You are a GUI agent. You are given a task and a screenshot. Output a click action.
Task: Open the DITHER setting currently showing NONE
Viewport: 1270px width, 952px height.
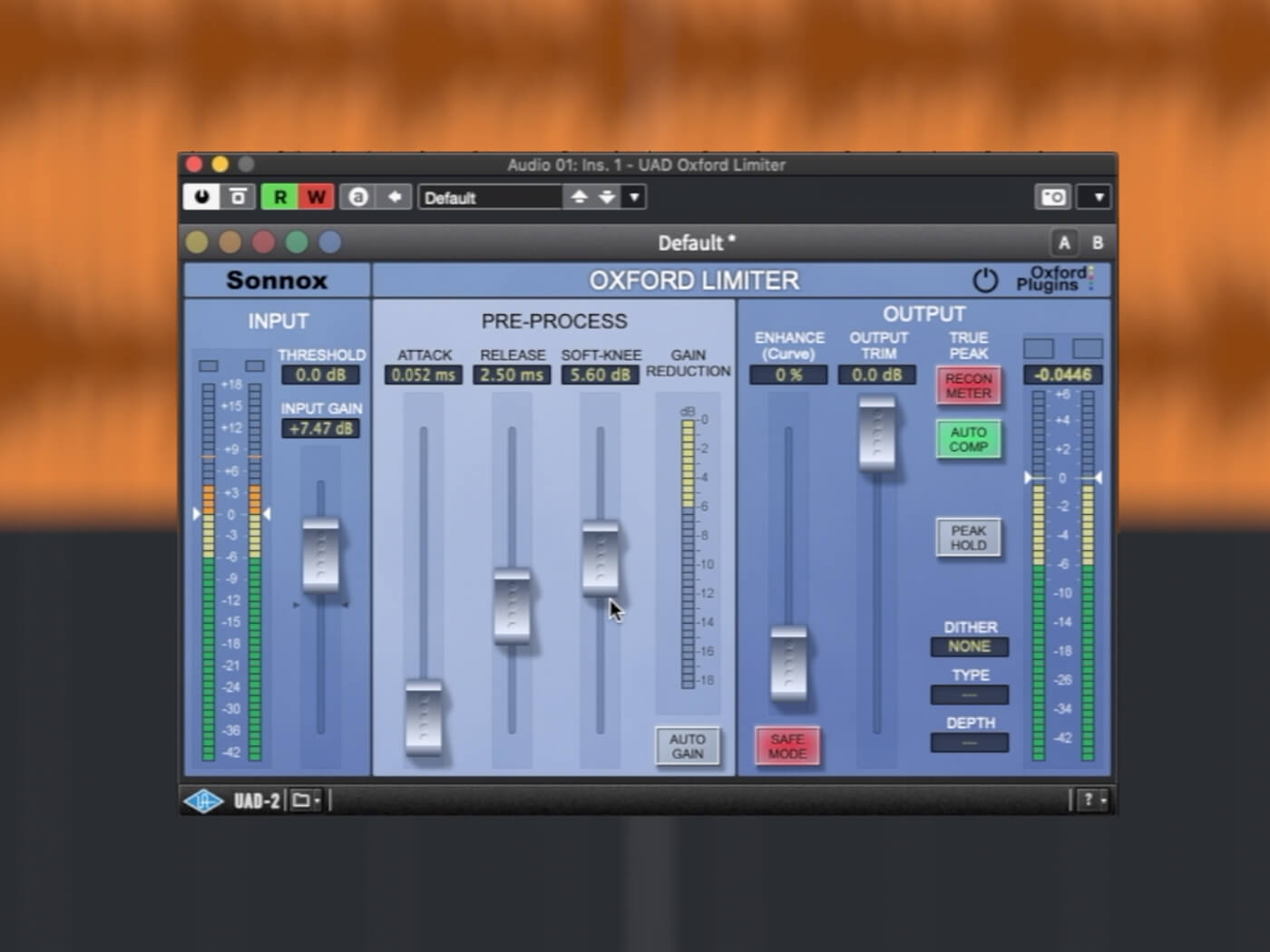tap(969, 646)
